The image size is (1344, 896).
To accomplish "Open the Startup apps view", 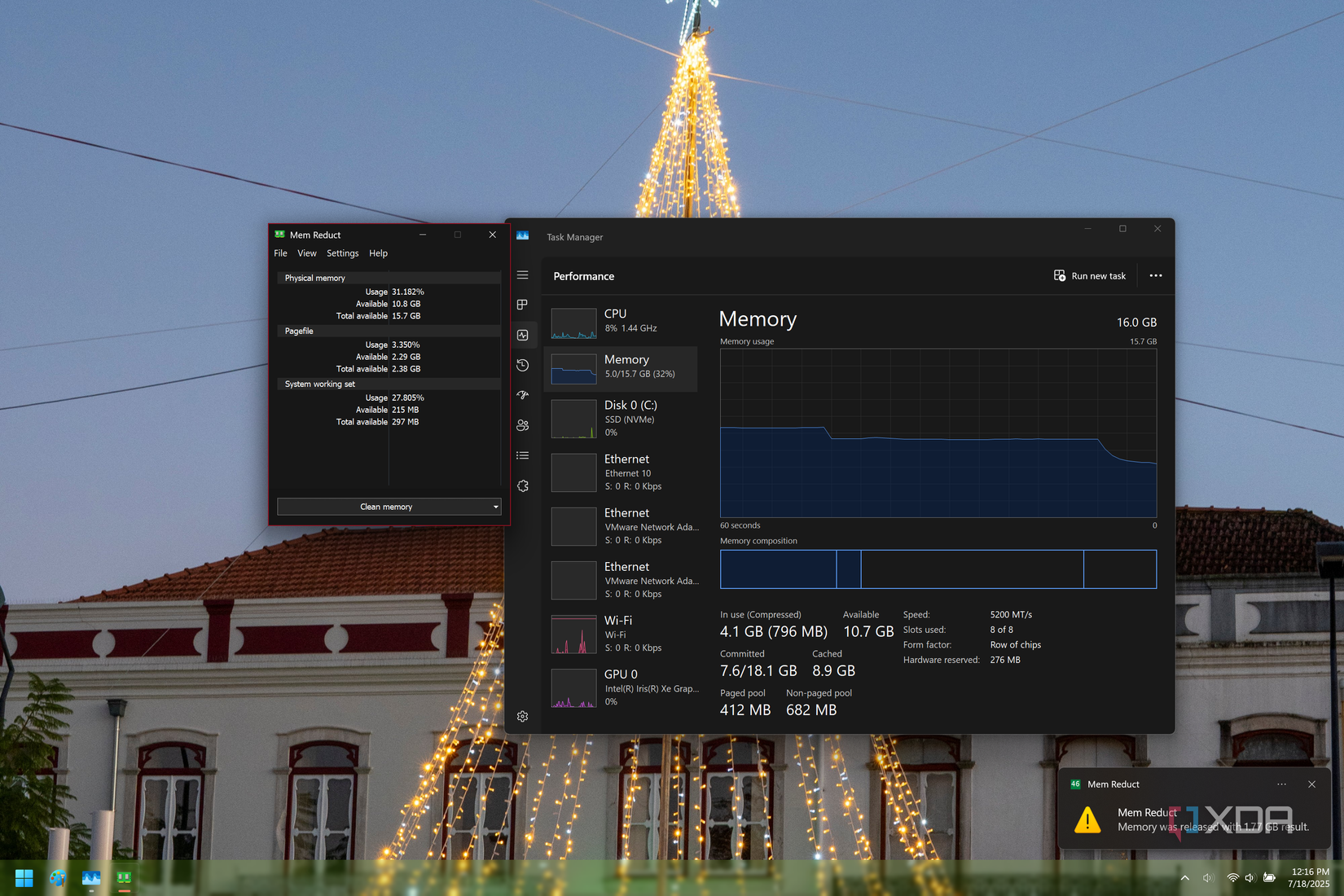I will 522,395.
